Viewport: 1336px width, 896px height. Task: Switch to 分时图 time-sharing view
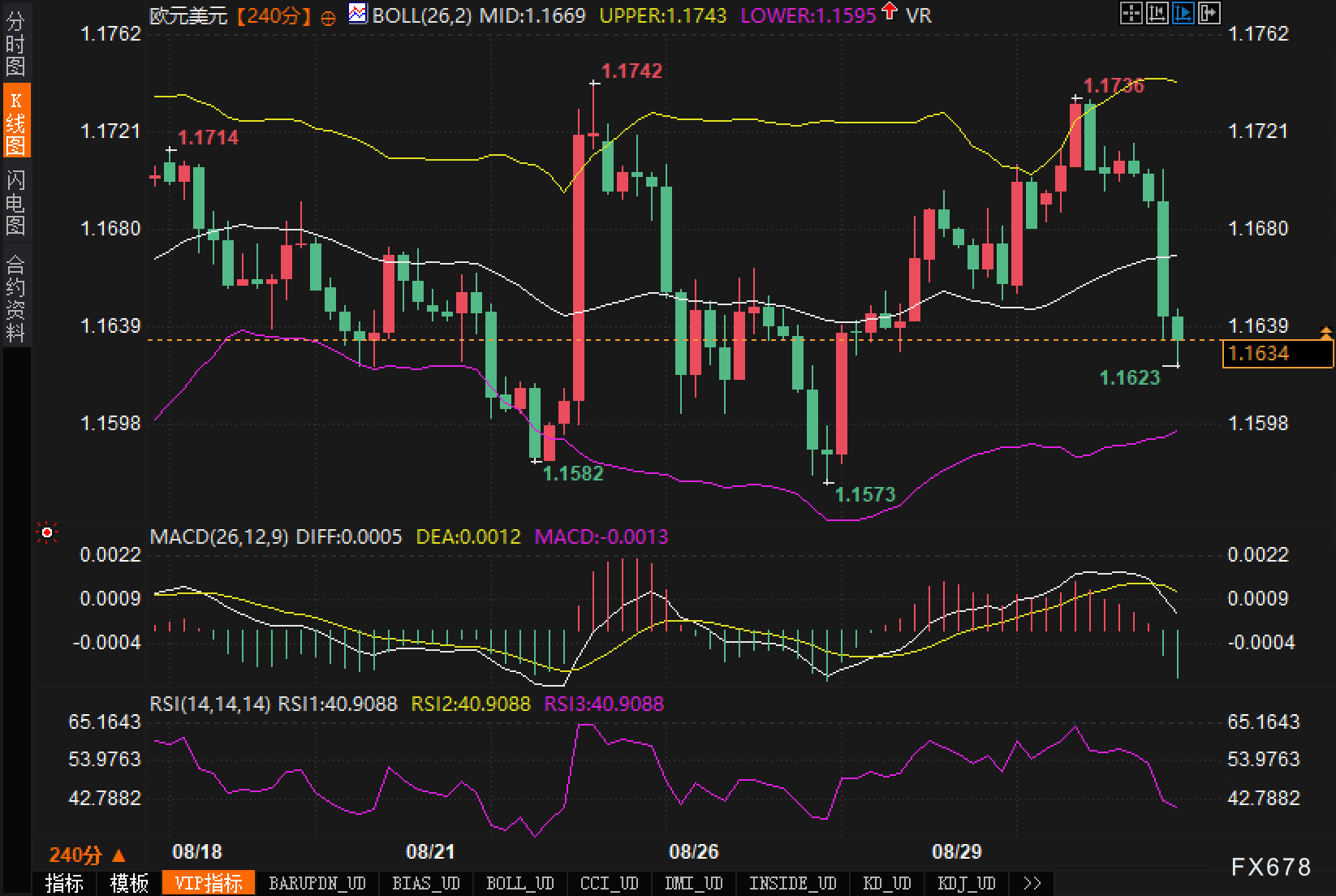15,44
